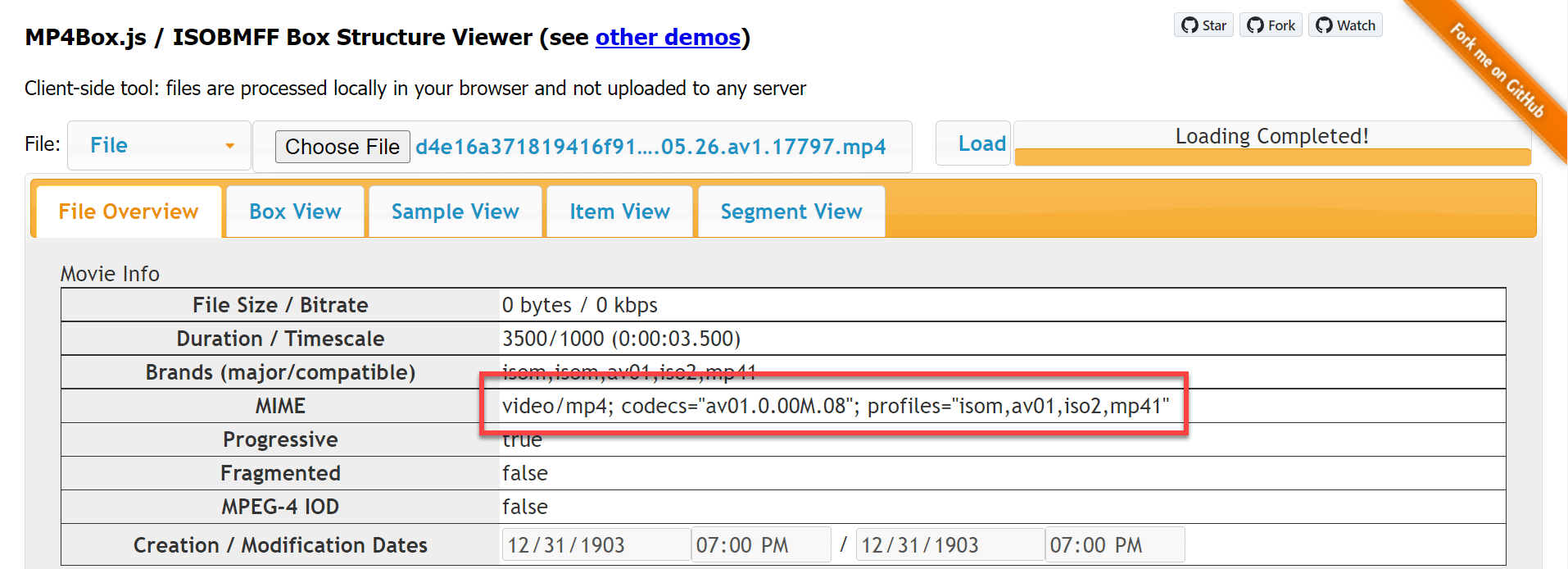Viewport: 1568px width, 569px height.
Task: Click the selected av1 mp4 file name
Action: (650, 147)
